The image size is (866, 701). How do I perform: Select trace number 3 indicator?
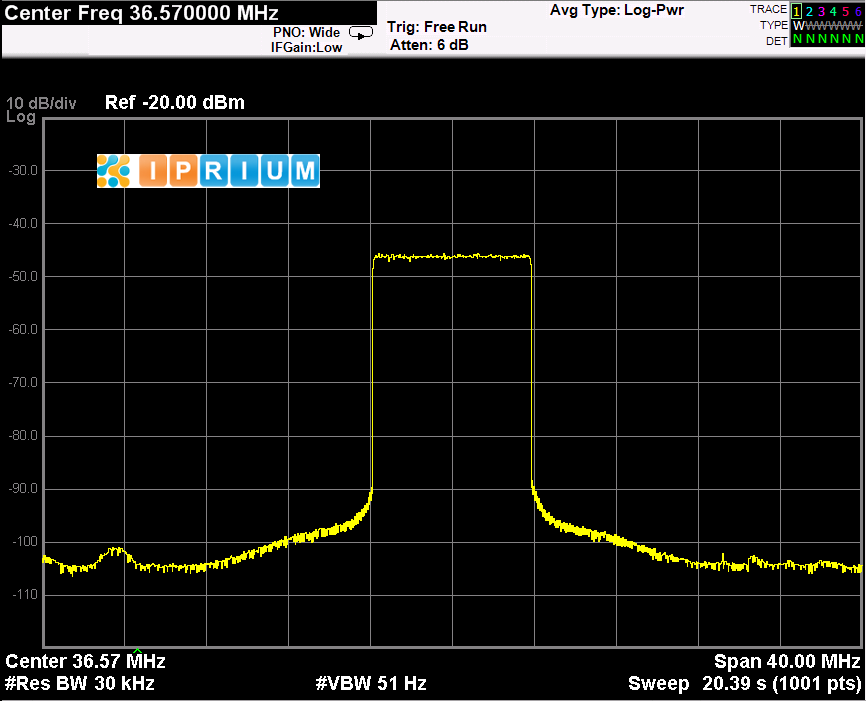pos(821,11)
